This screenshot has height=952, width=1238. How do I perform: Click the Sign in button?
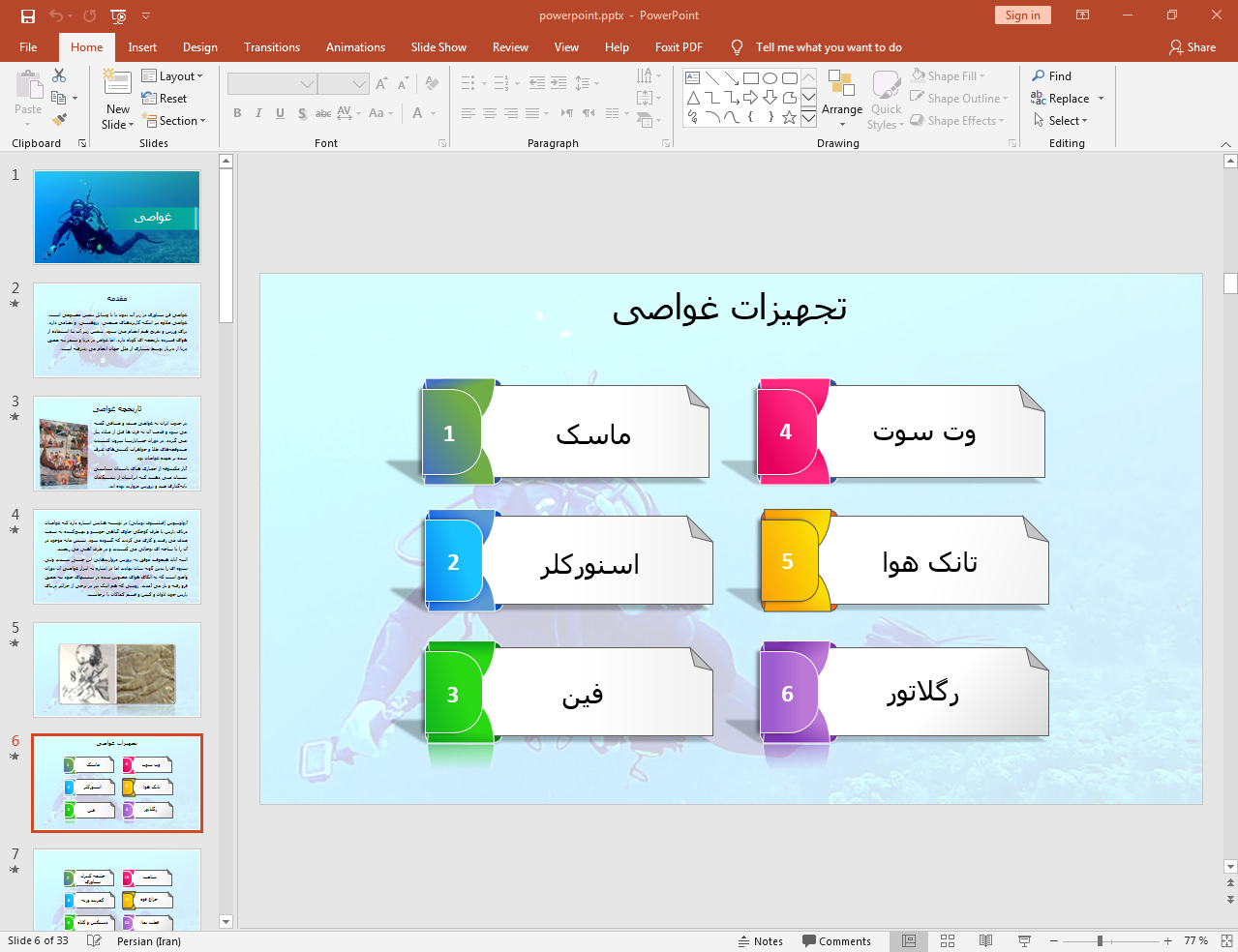point(1022,15)
